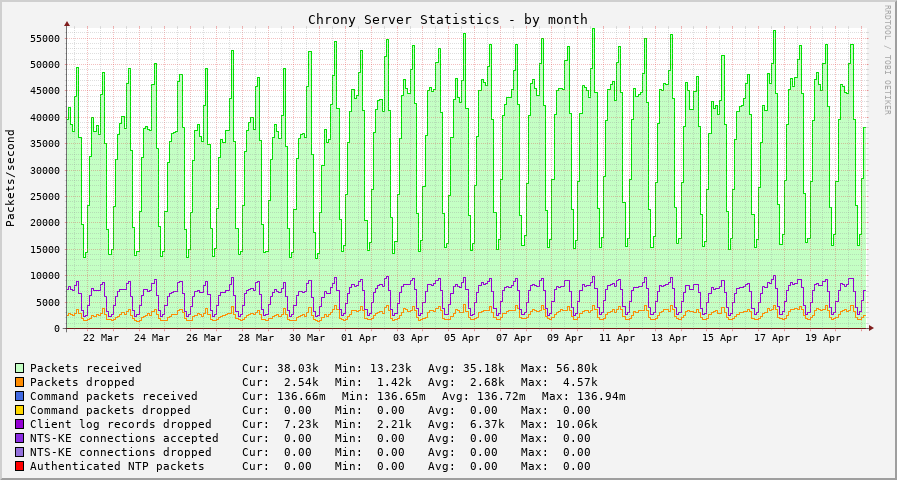The image size is (897, 480).
Task: Click the Packets/second axis label
Action: point(10,178)
